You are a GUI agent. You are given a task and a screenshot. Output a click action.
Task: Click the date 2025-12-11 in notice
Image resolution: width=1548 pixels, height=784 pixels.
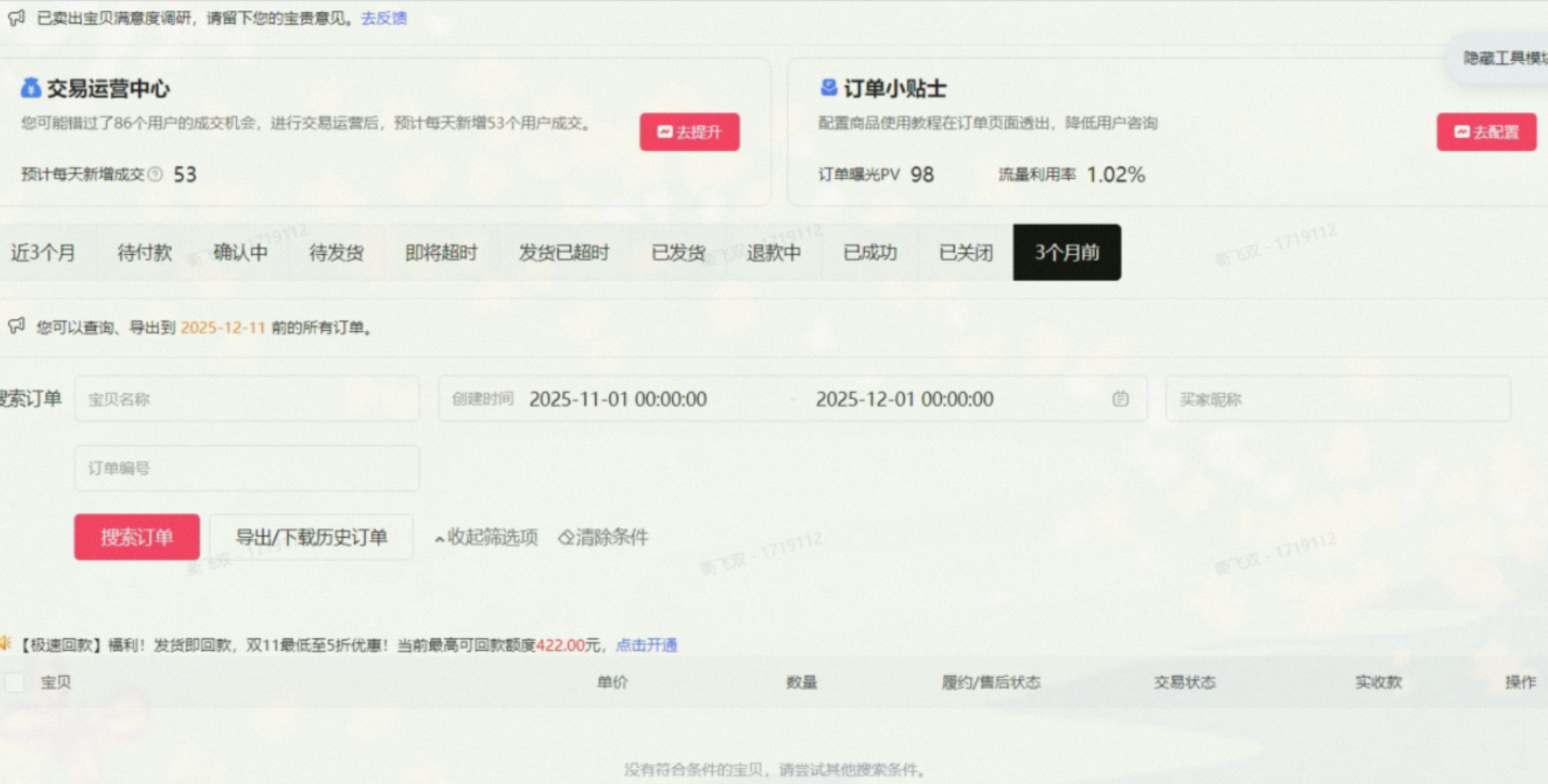click(x=222, y=328)
